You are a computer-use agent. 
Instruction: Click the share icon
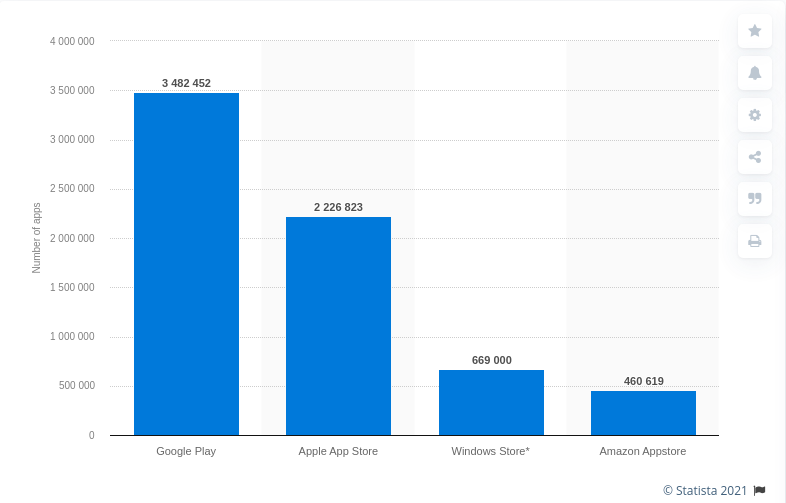point(754,157)
